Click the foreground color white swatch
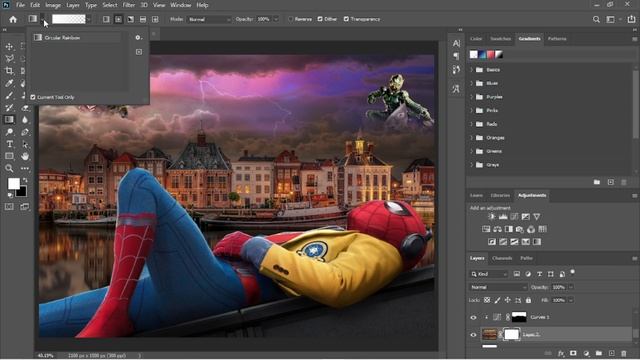This screenshot has height=360, width=640. (x=13, y=183)
